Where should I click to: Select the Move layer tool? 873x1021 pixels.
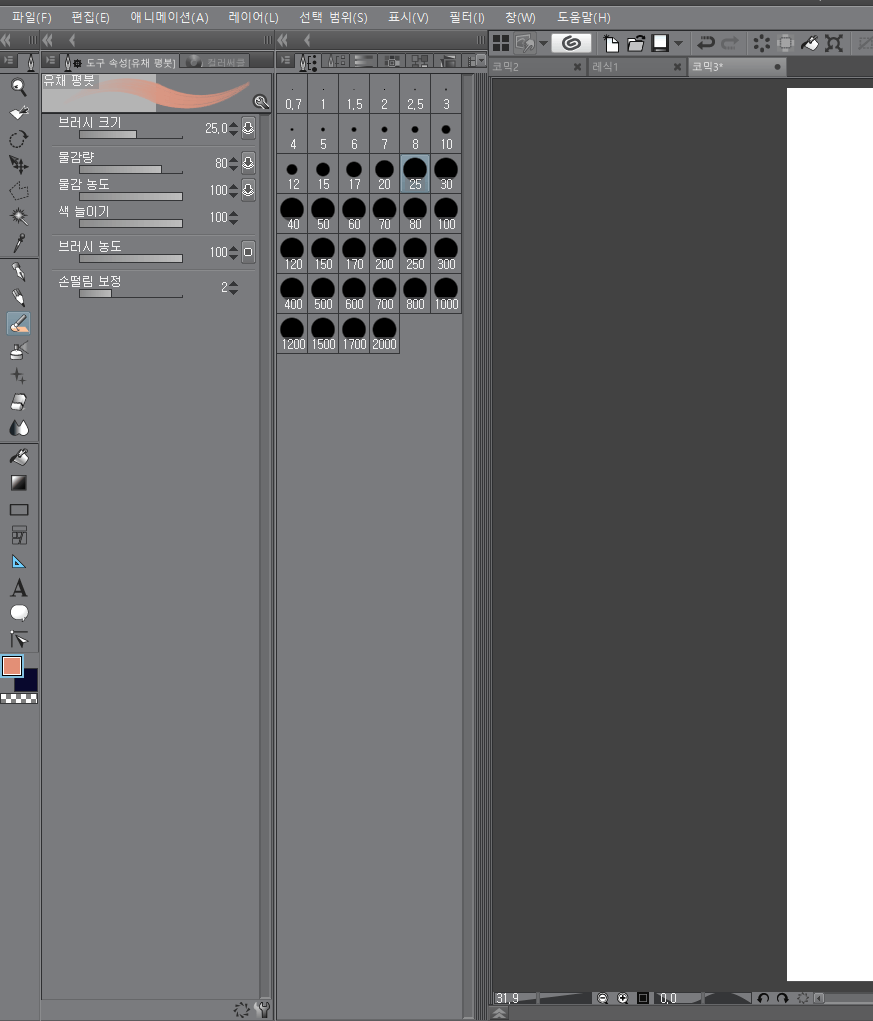(x=18, y=165)
